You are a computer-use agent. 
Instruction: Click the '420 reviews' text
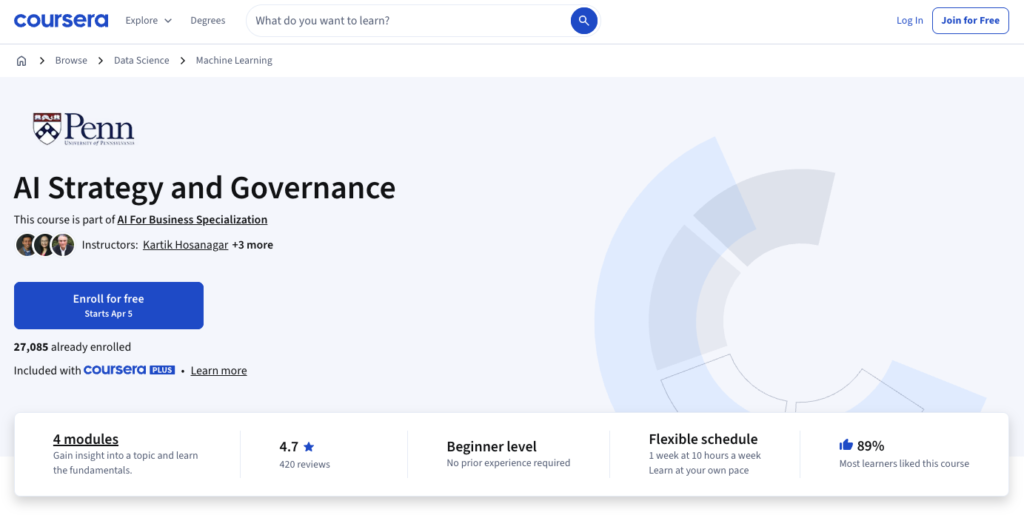pos(305,465)
